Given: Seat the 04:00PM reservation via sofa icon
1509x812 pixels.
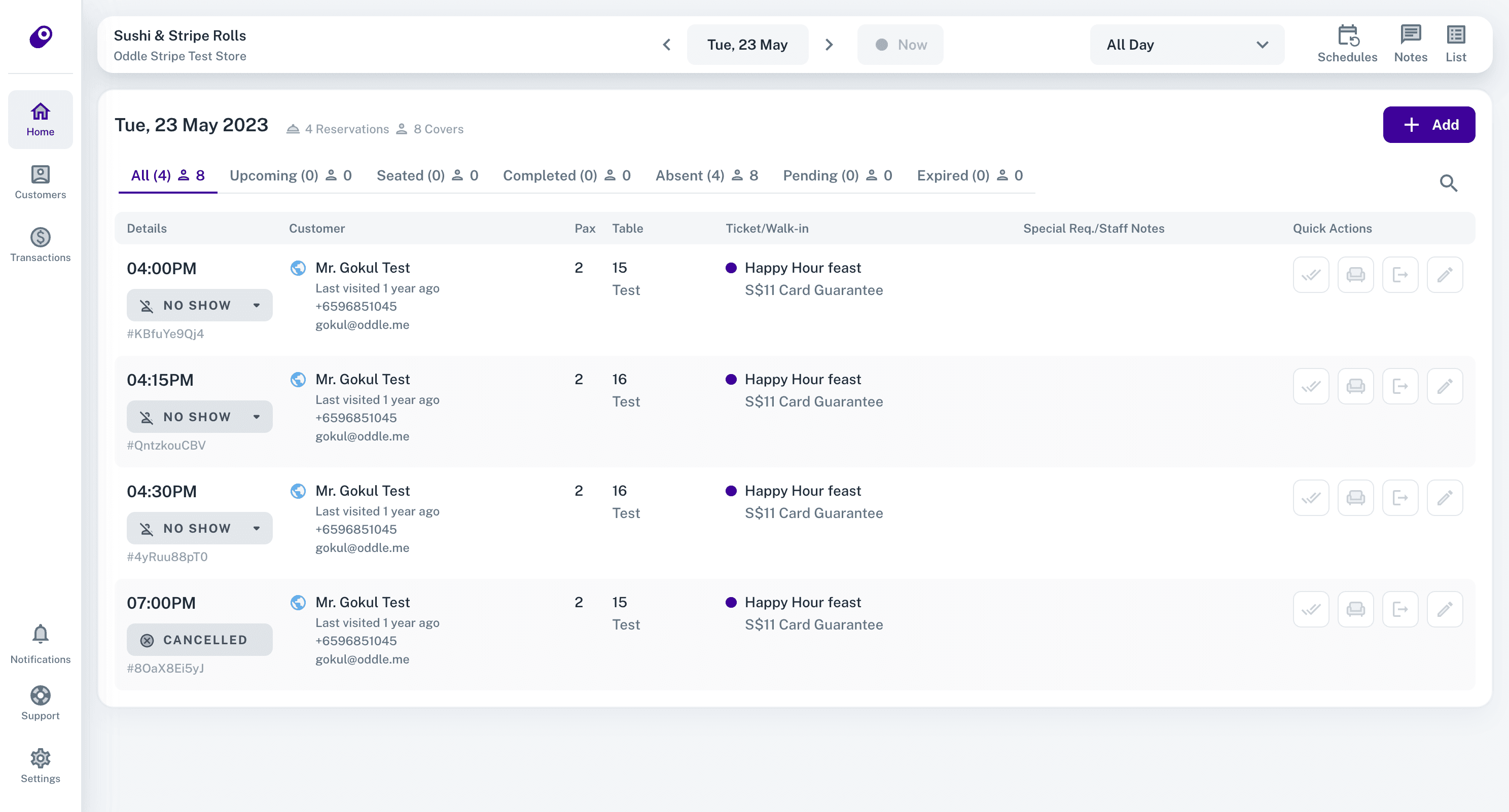Looking at the screenshot, I should coord(1355,275).
